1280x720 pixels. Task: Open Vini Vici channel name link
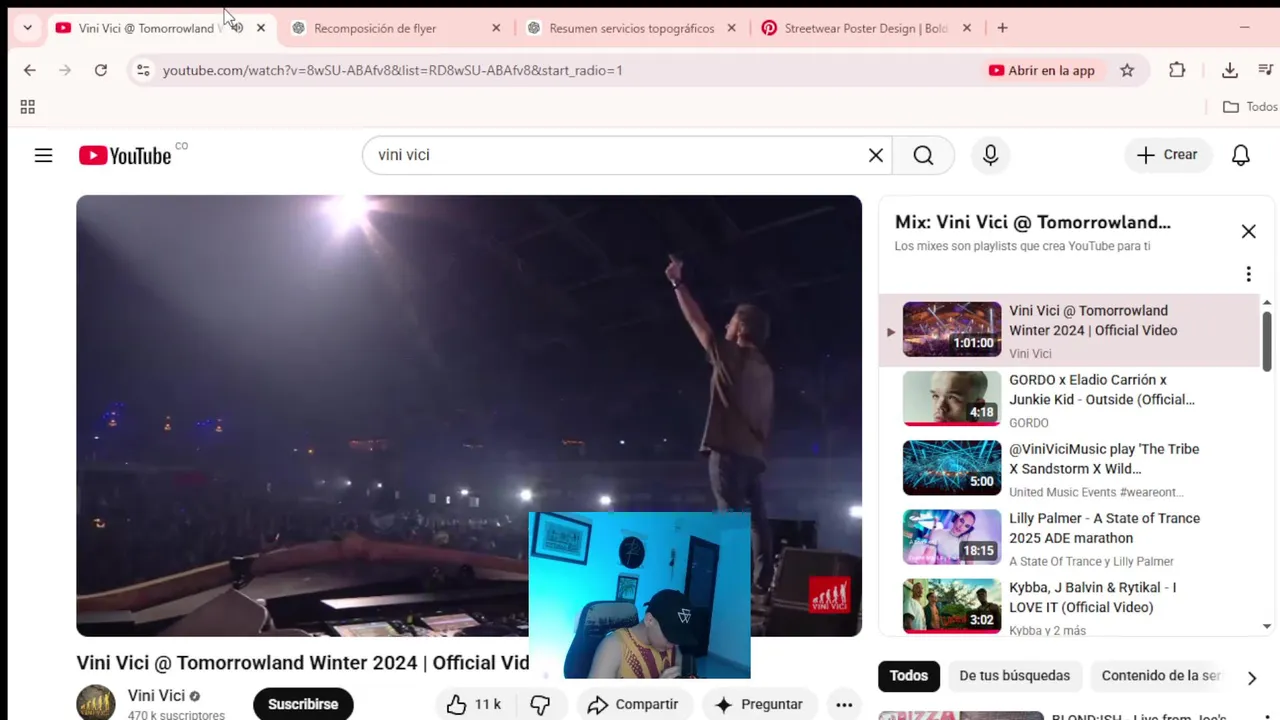(x=156, y=696)
